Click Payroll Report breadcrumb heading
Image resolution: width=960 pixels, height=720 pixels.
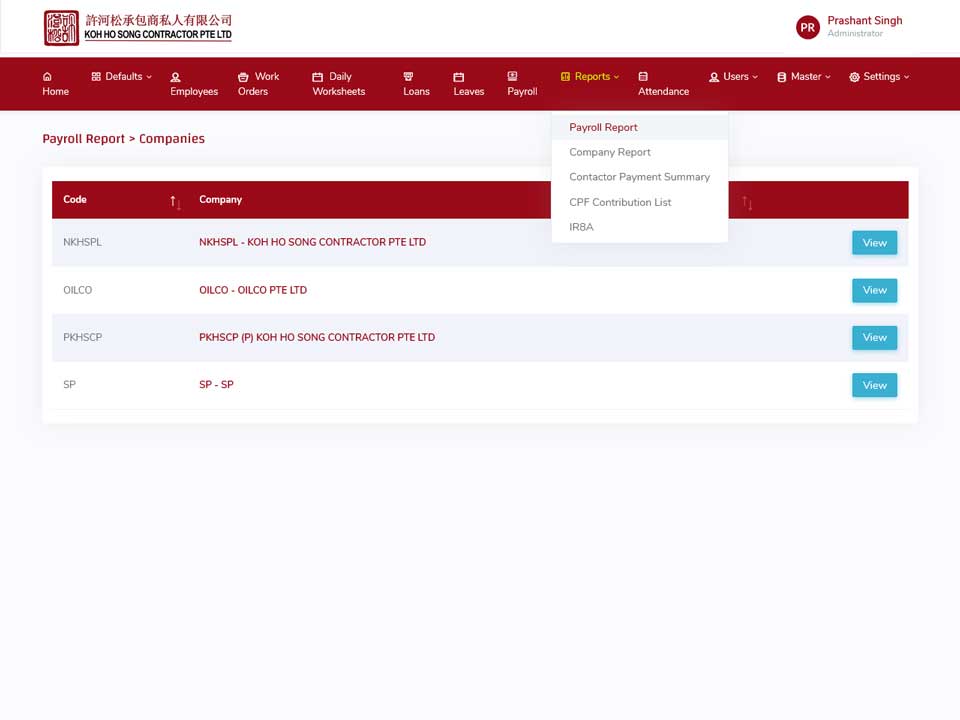click(x=83, y=139)
